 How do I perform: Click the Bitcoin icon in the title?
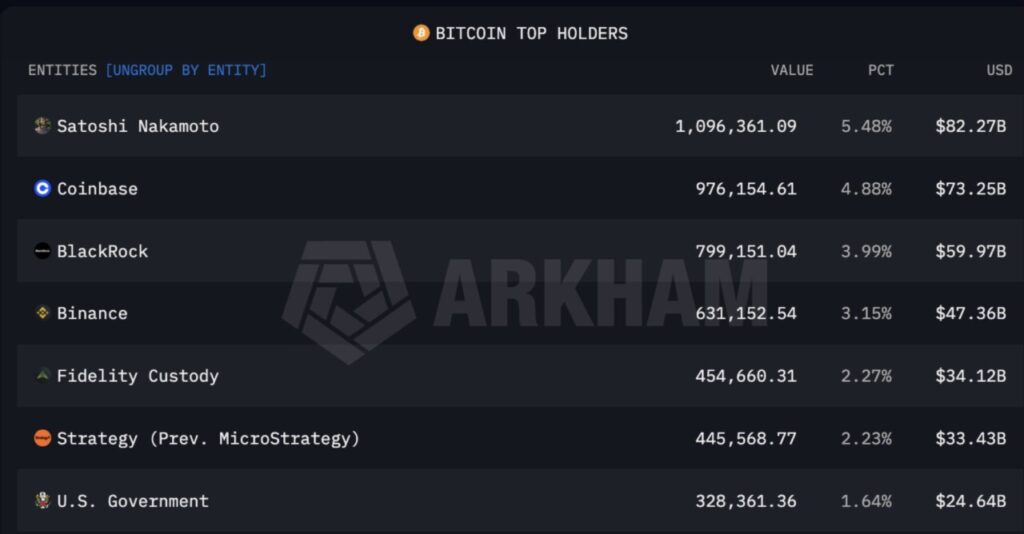pyautogui.click(x=421, y=33)
